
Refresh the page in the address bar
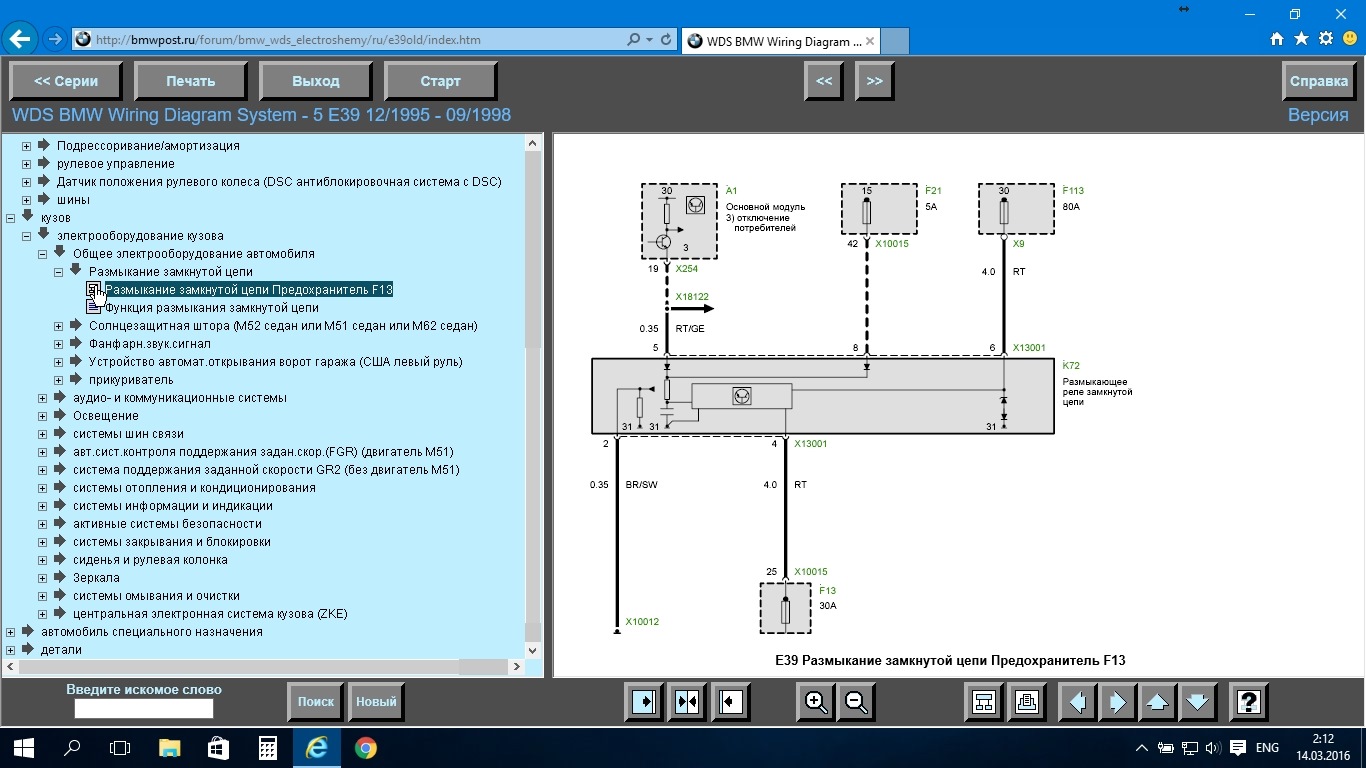(x=667, y=40)
